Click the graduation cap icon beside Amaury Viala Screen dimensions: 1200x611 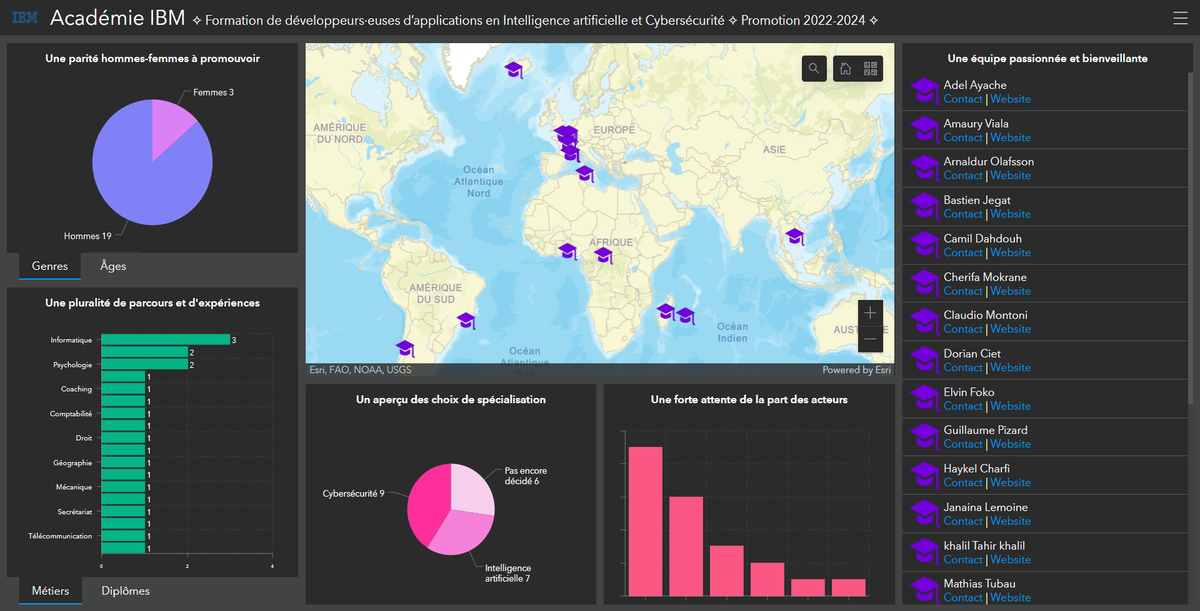[x=924, y=130]
